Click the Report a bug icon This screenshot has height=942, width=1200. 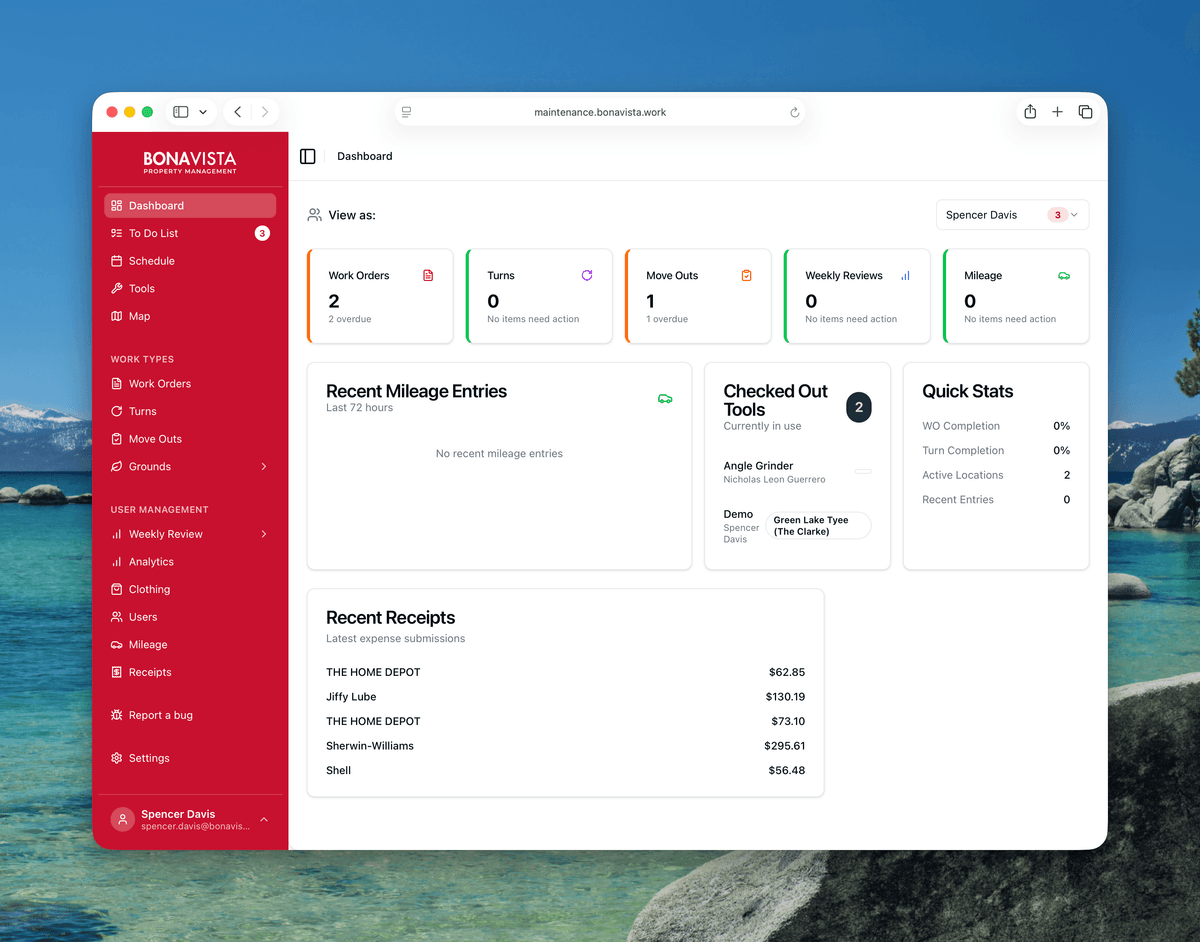pos(116,715)
